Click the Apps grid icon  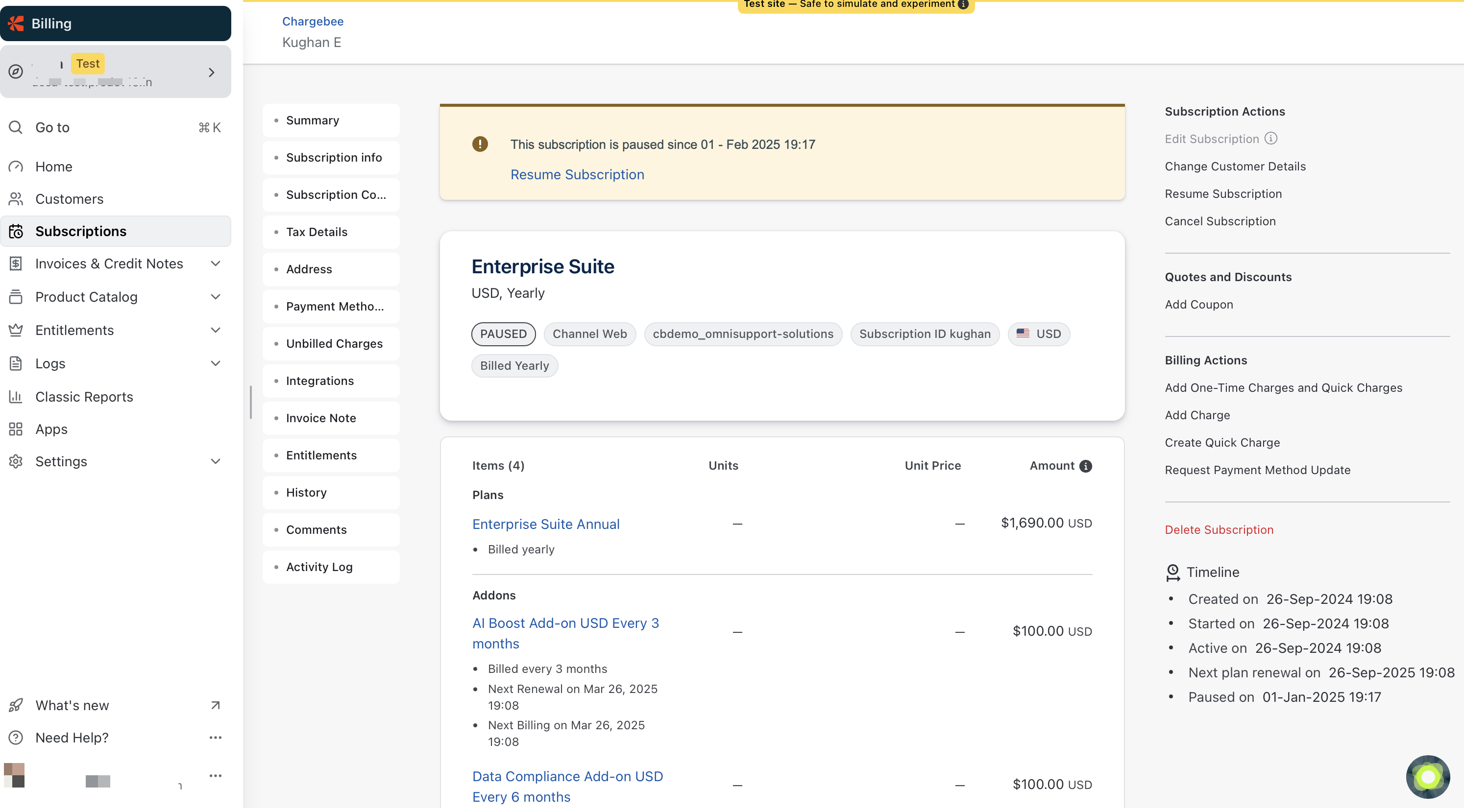(16, 429)
